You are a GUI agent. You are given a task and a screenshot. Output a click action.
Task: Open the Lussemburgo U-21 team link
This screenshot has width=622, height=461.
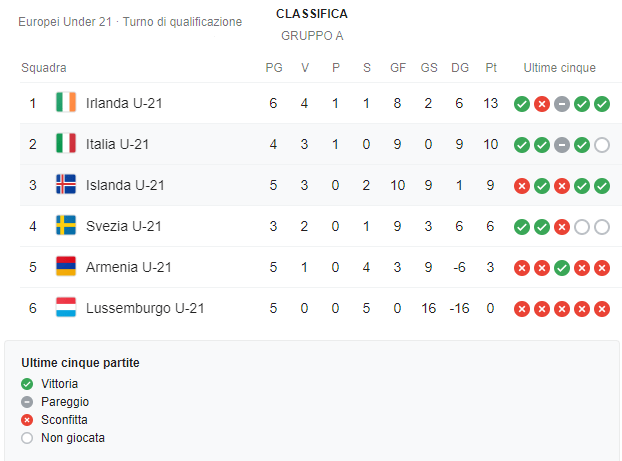coord(145,308)
